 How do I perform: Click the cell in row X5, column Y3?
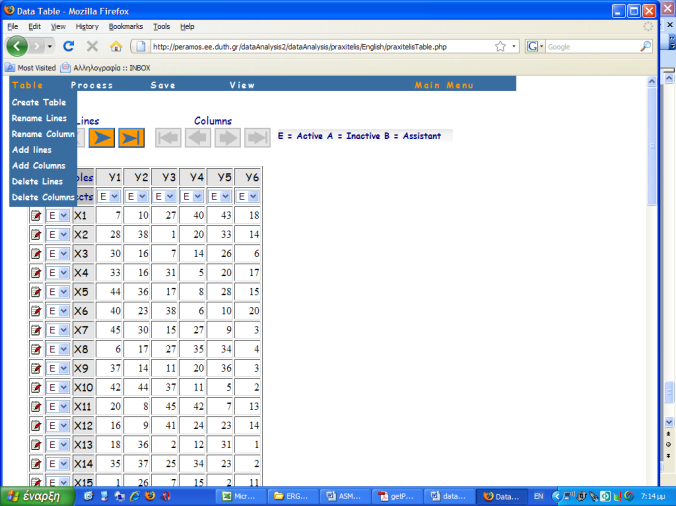166,292
